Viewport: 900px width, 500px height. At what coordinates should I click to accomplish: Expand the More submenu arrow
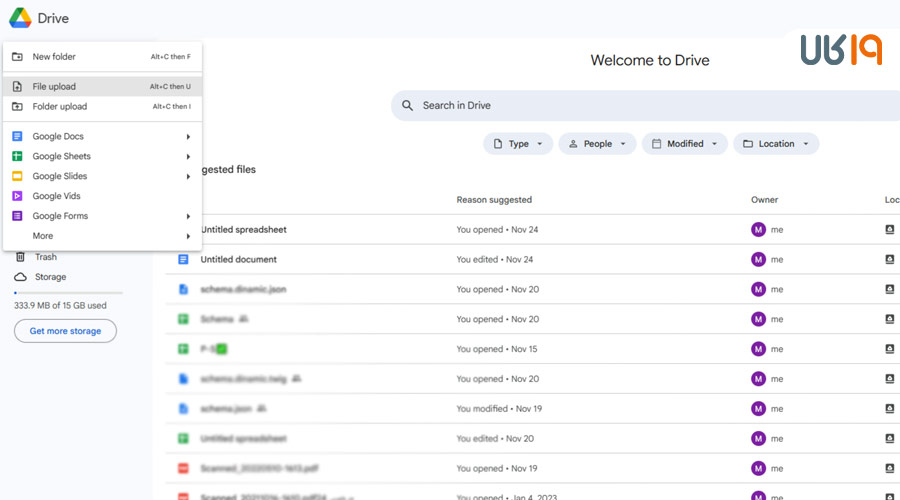pyautogui.click(x=188, y=236)
